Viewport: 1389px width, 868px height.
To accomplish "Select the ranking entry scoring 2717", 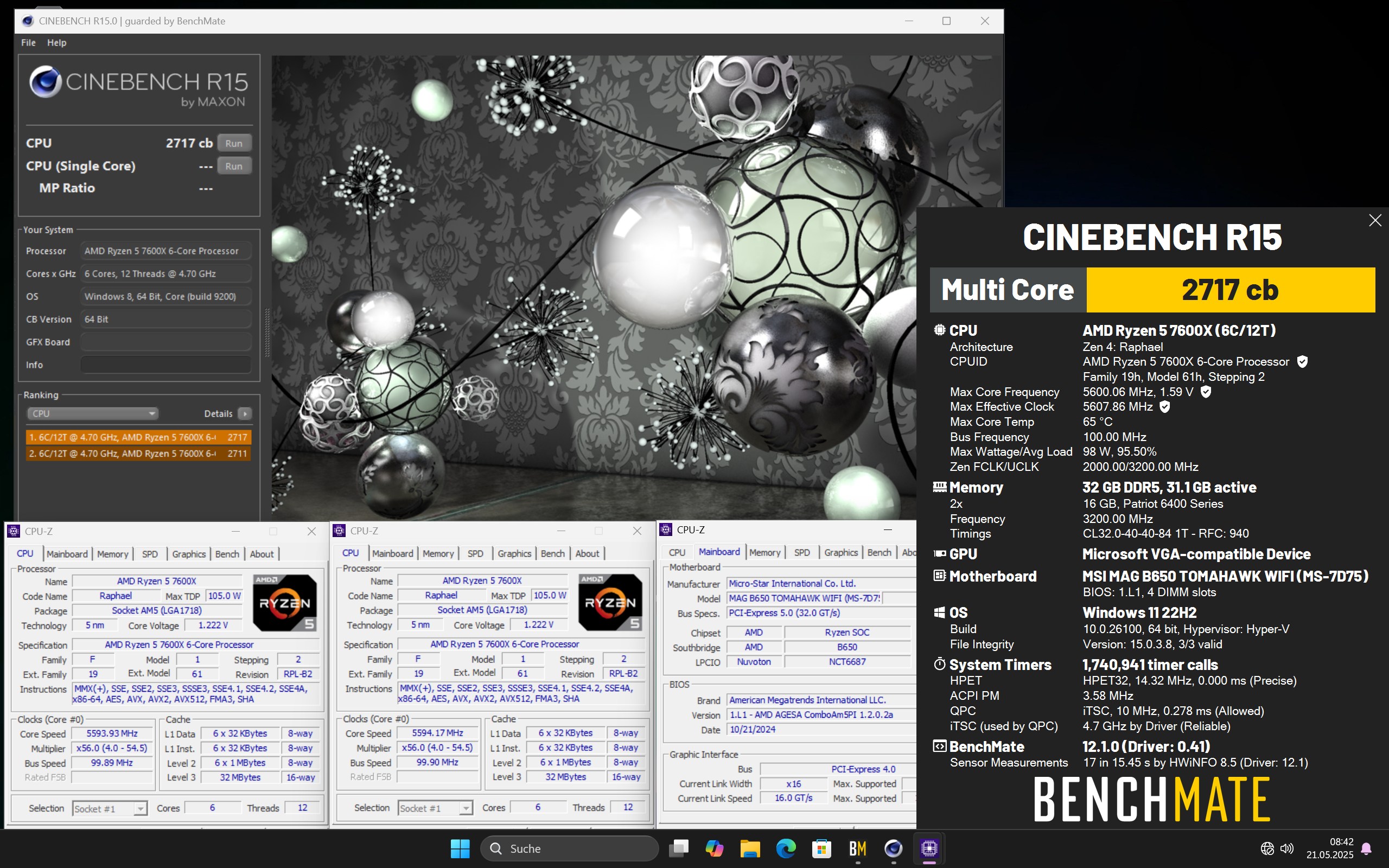I will (138, 437).
